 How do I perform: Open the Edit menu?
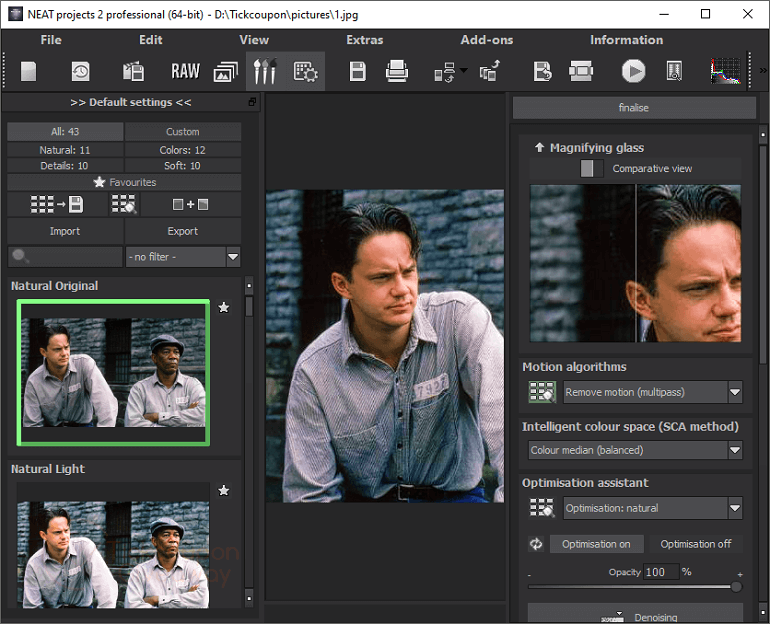coord(151,40)
